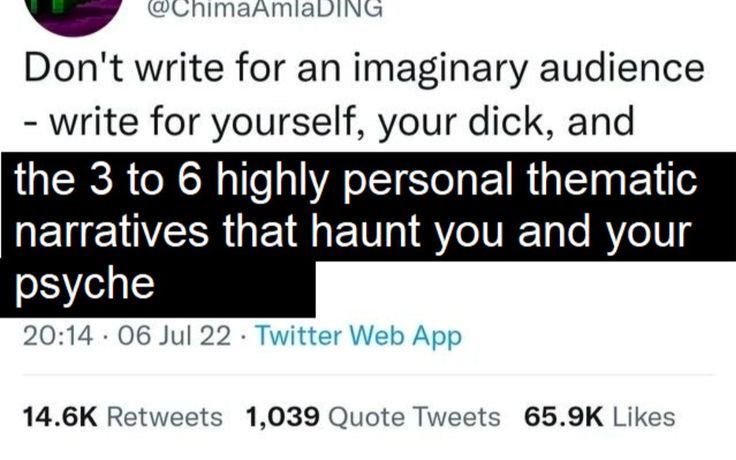Click the word "imaginary" in the tweet
This screenshot has width=736, height=460.
[x=441, y=69]
